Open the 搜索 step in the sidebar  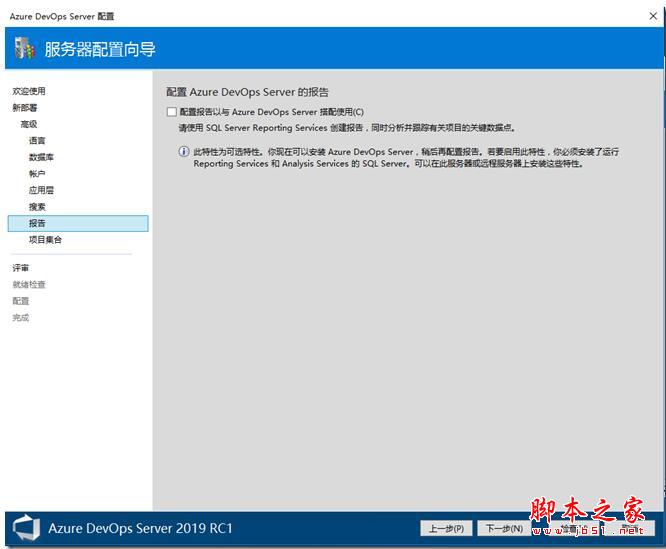37,207
